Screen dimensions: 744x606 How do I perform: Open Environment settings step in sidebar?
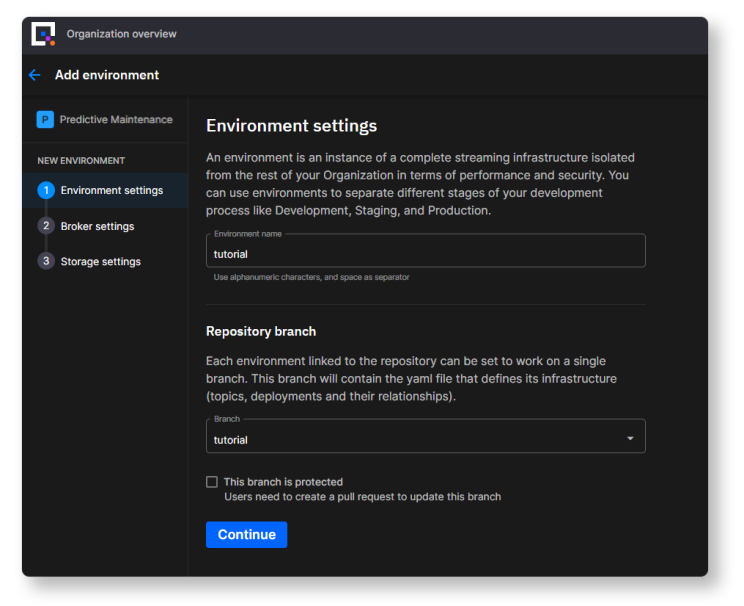tap(111, 190)
